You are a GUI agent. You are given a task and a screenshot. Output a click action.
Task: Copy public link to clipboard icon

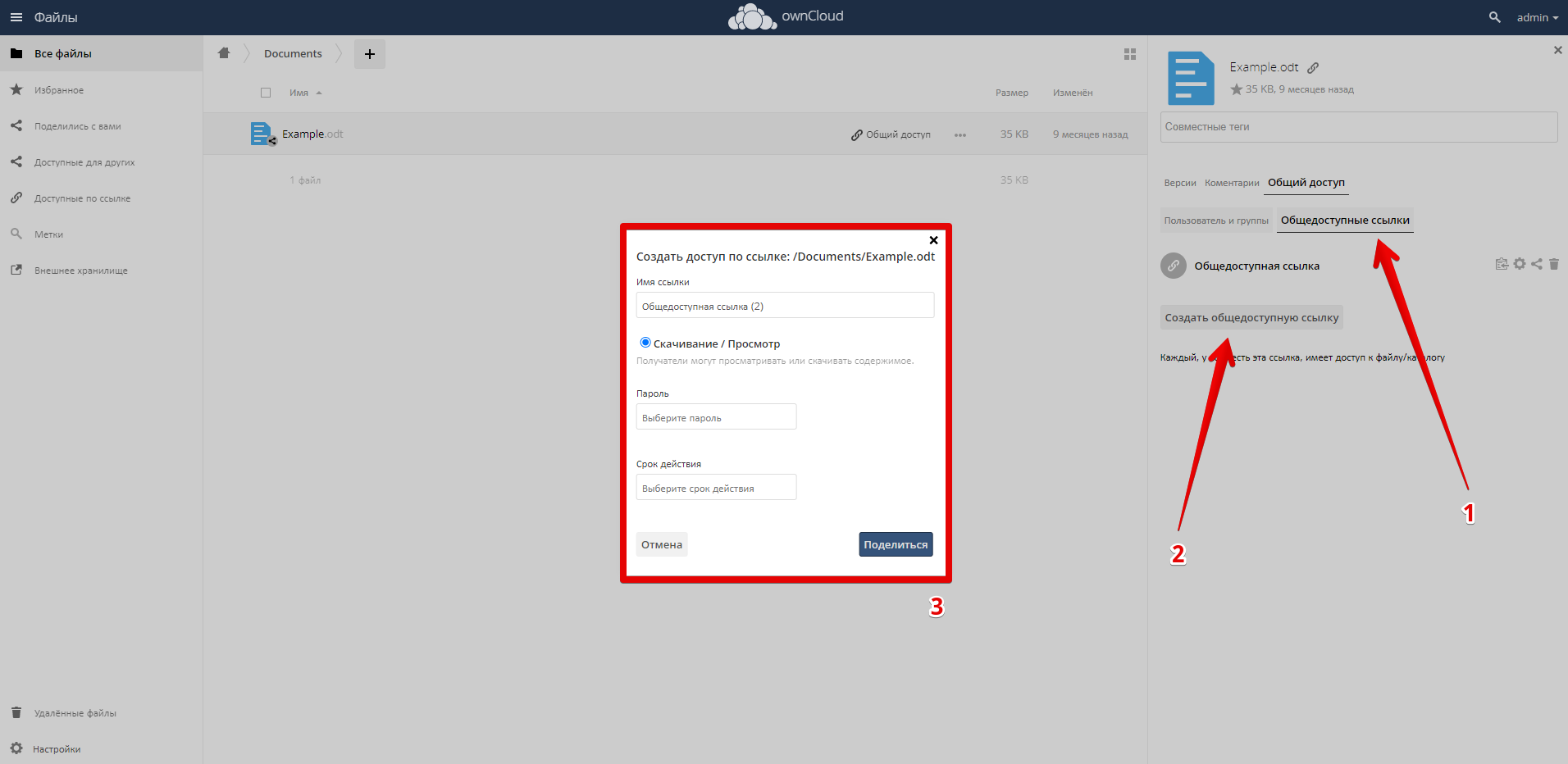1502,264
